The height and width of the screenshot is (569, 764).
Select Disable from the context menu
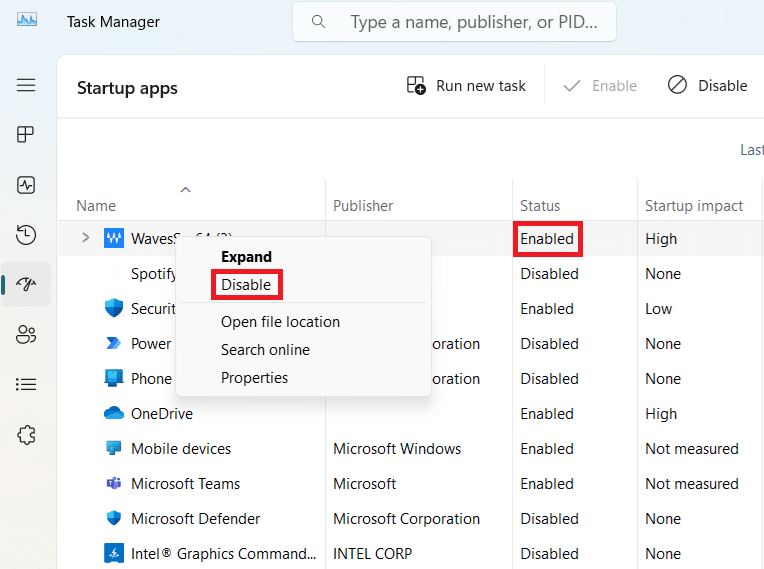point(246,285)
